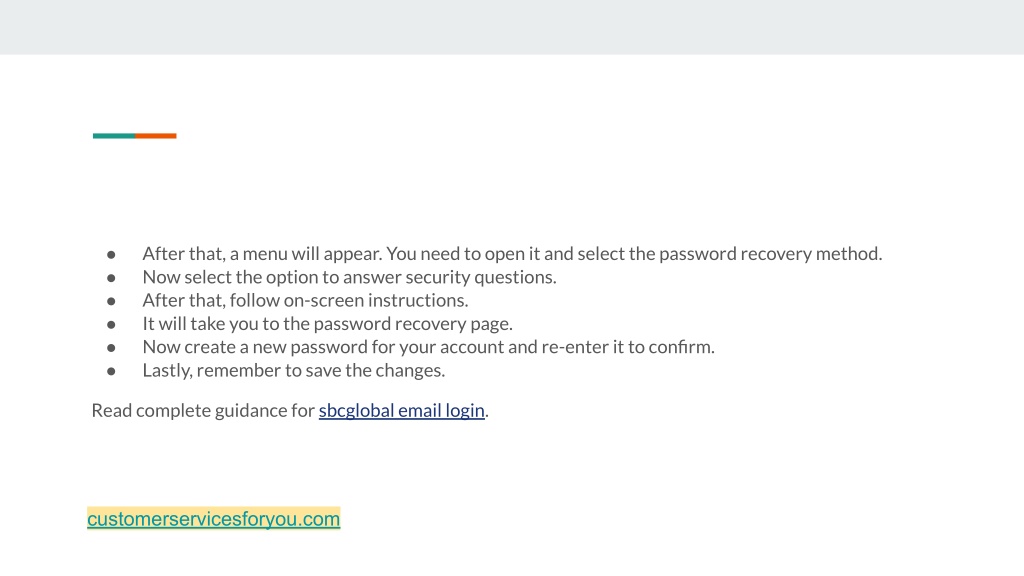
Task: Click the words 'Now create a new password'
Action: click(x=255, y=347)
